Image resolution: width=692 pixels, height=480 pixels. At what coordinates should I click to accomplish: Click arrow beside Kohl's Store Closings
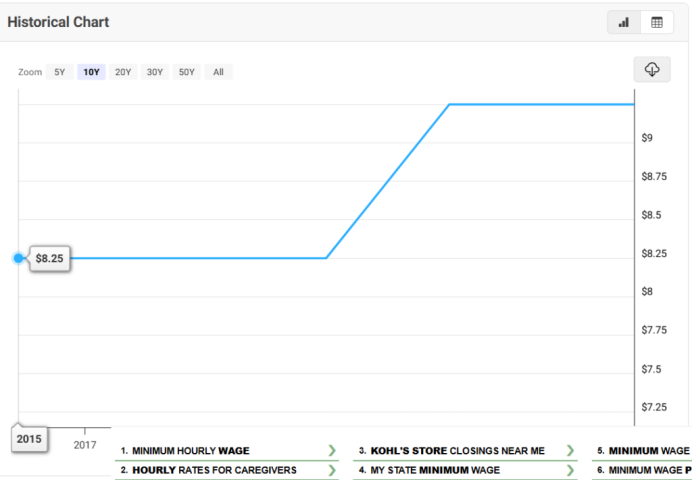point(570,451)
